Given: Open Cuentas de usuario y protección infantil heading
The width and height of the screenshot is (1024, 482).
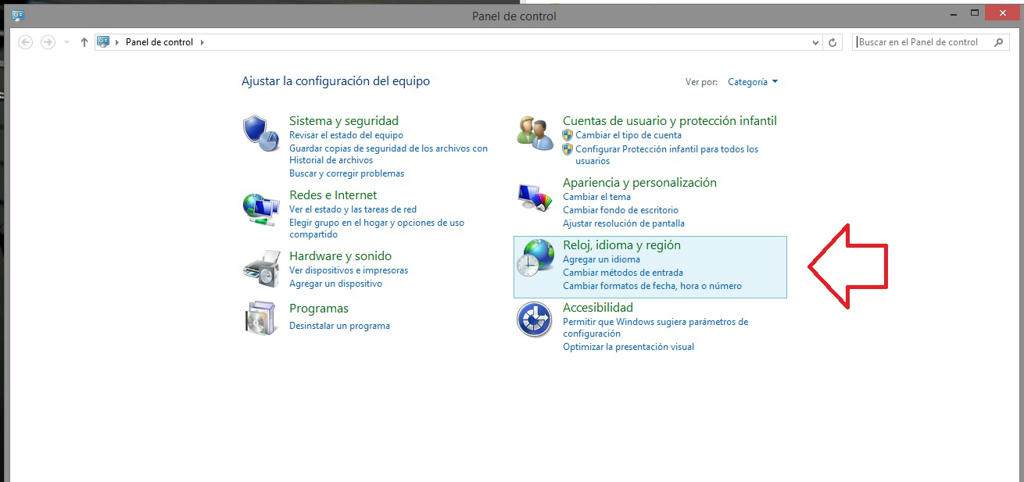Looking at the screenshot, I should click(669, 121).
